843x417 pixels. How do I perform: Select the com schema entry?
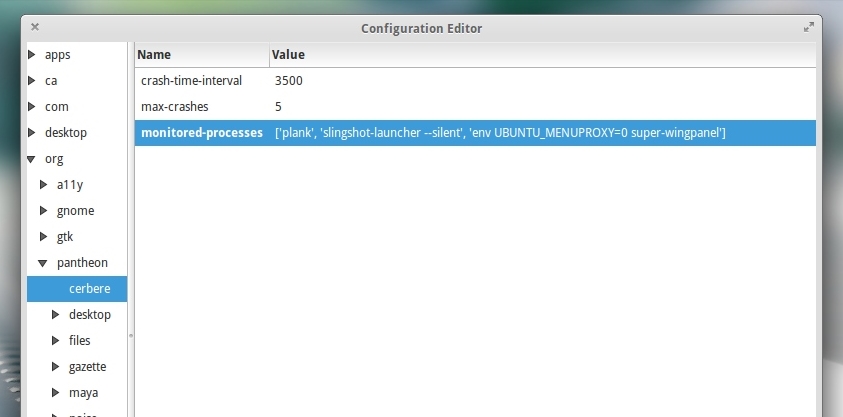pyautogui.click(x=56, y=106)
